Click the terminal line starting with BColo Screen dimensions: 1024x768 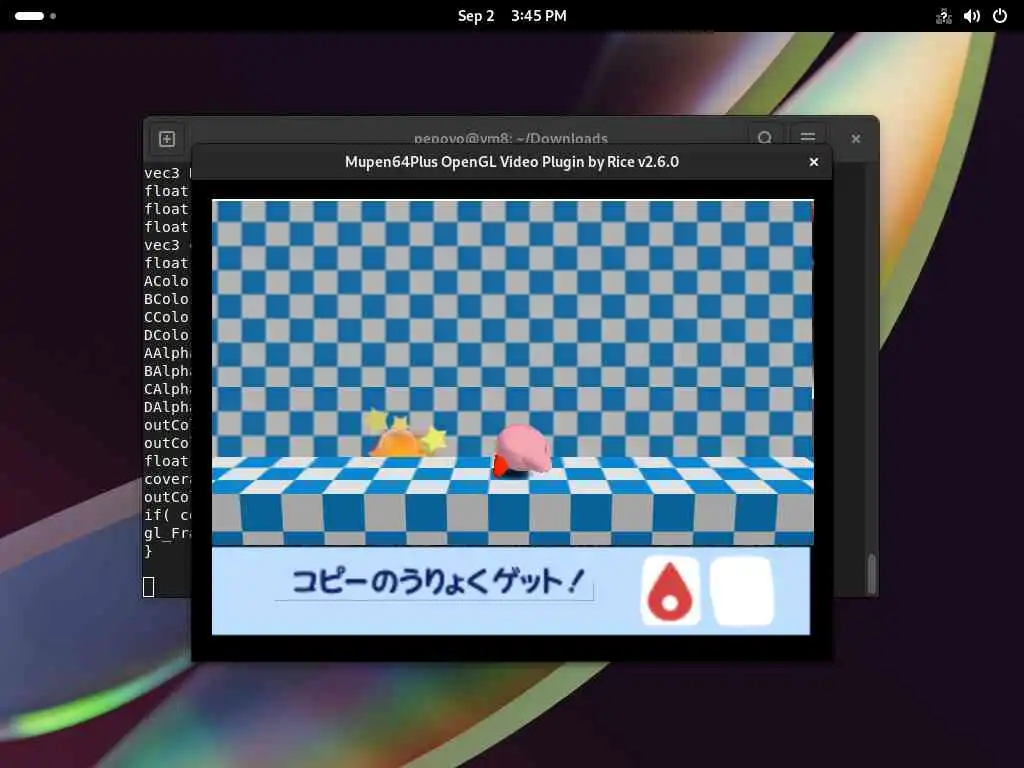click(x=167, y=298)
